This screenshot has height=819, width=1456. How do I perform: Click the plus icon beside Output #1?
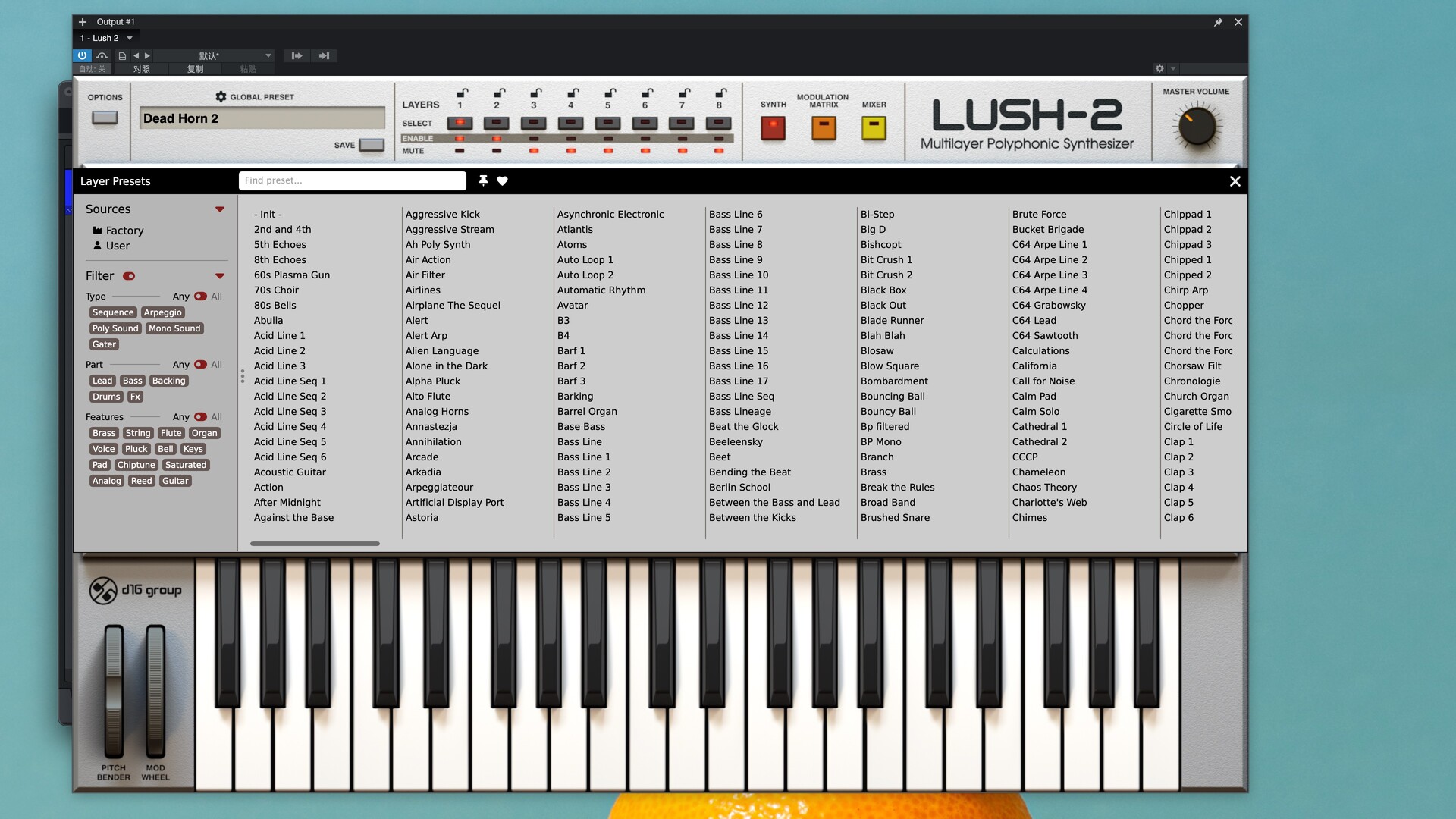tap(83, 22)
